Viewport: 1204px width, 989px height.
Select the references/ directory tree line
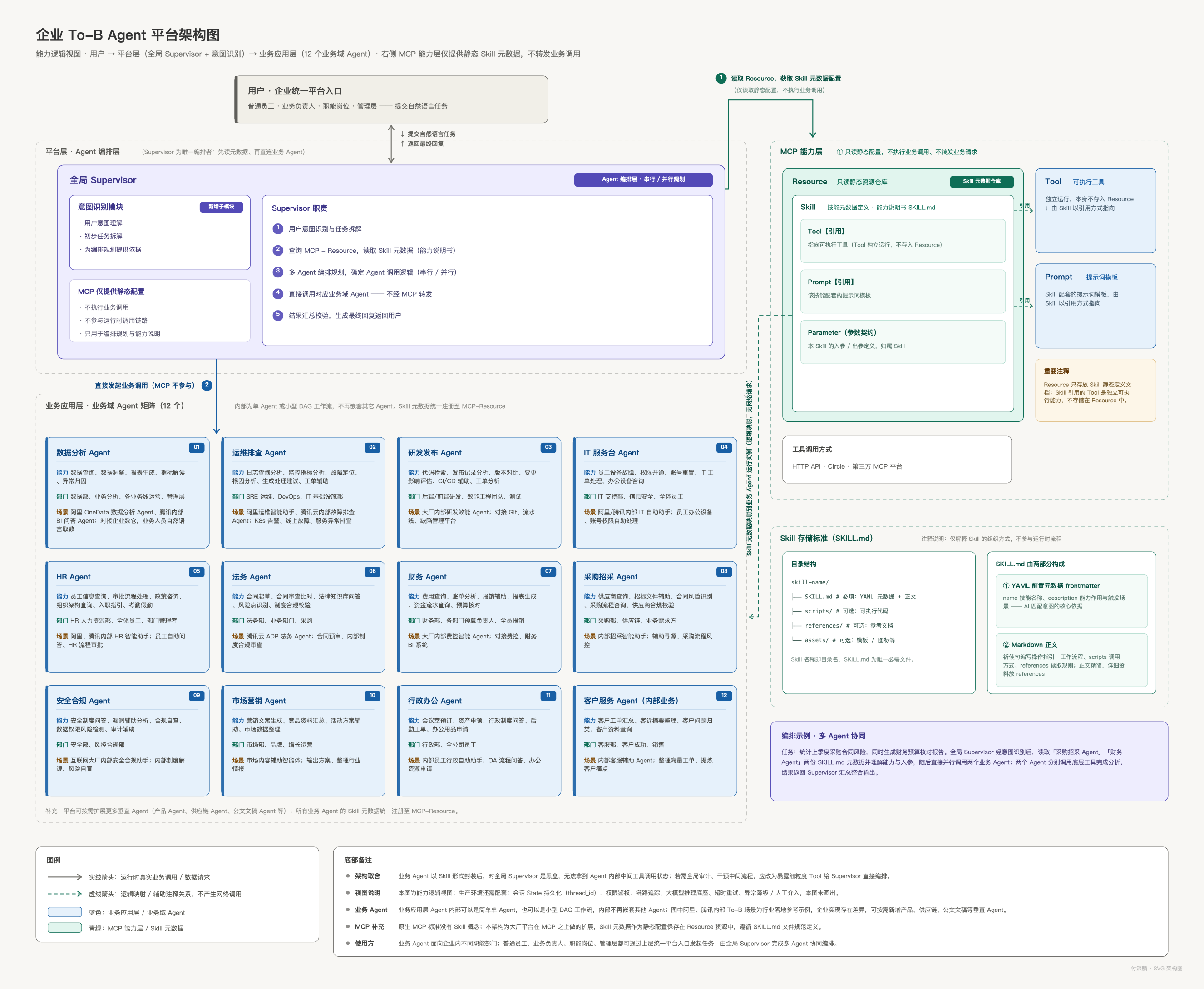pyautogui.click(x=842, y=626)
